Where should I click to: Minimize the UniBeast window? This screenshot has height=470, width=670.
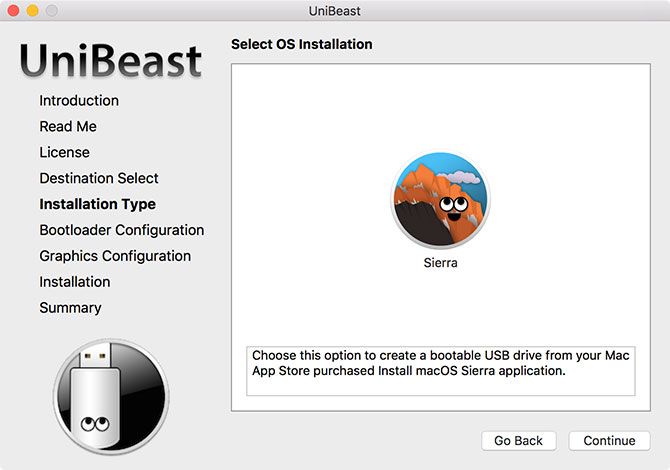point(32,10)
